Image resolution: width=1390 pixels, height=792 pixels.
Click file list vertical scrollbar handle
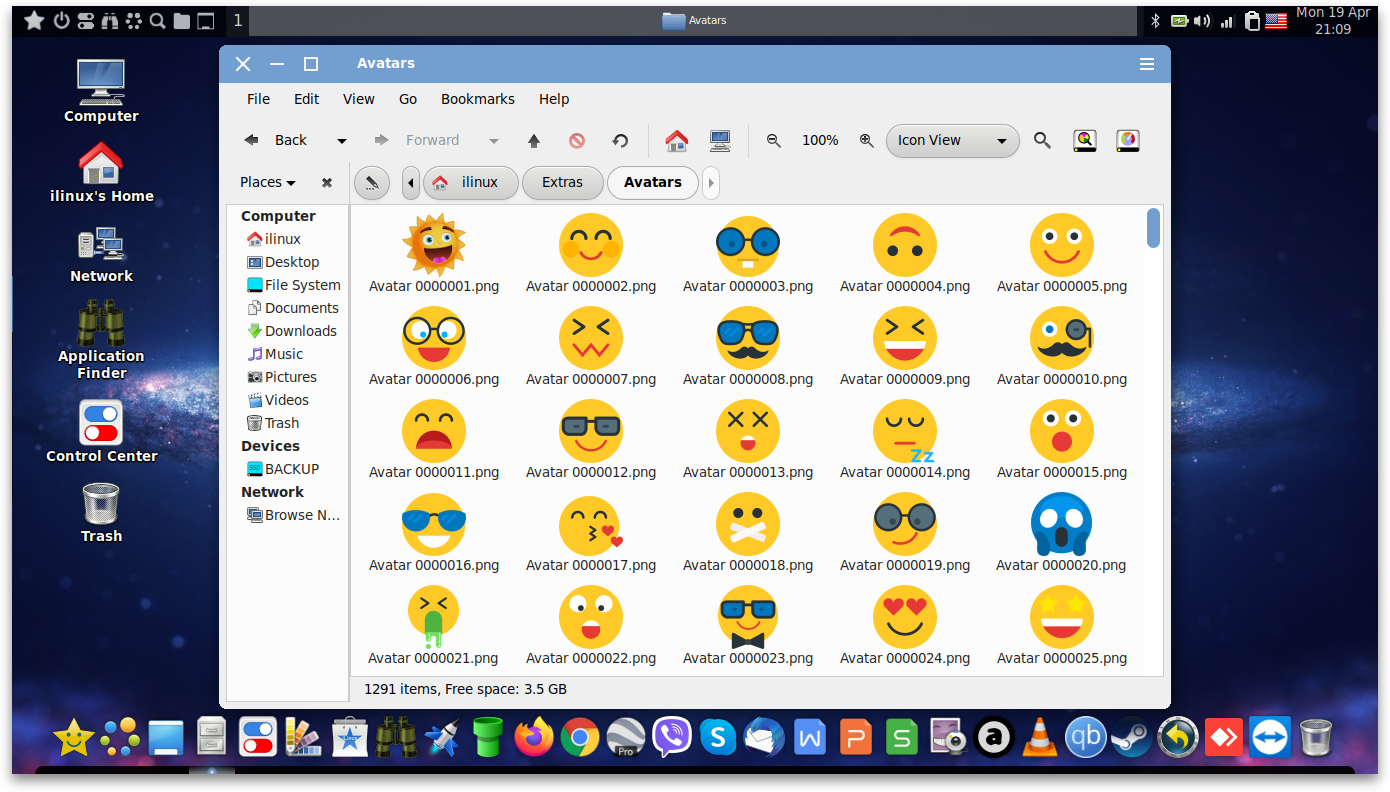point(1153,228)
